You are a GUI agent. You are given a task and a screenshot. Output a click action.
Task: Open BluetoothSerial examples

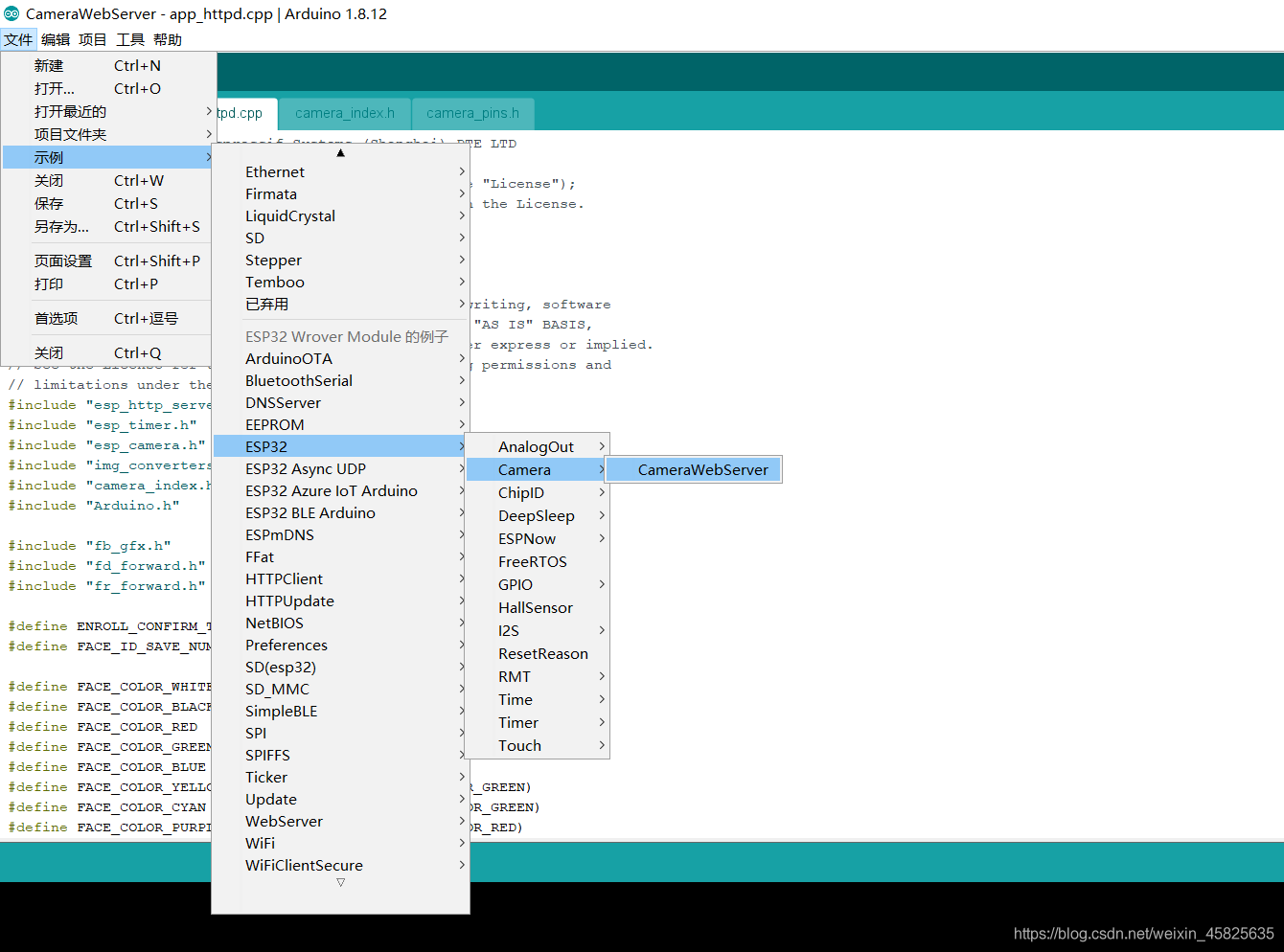(340, 380)
